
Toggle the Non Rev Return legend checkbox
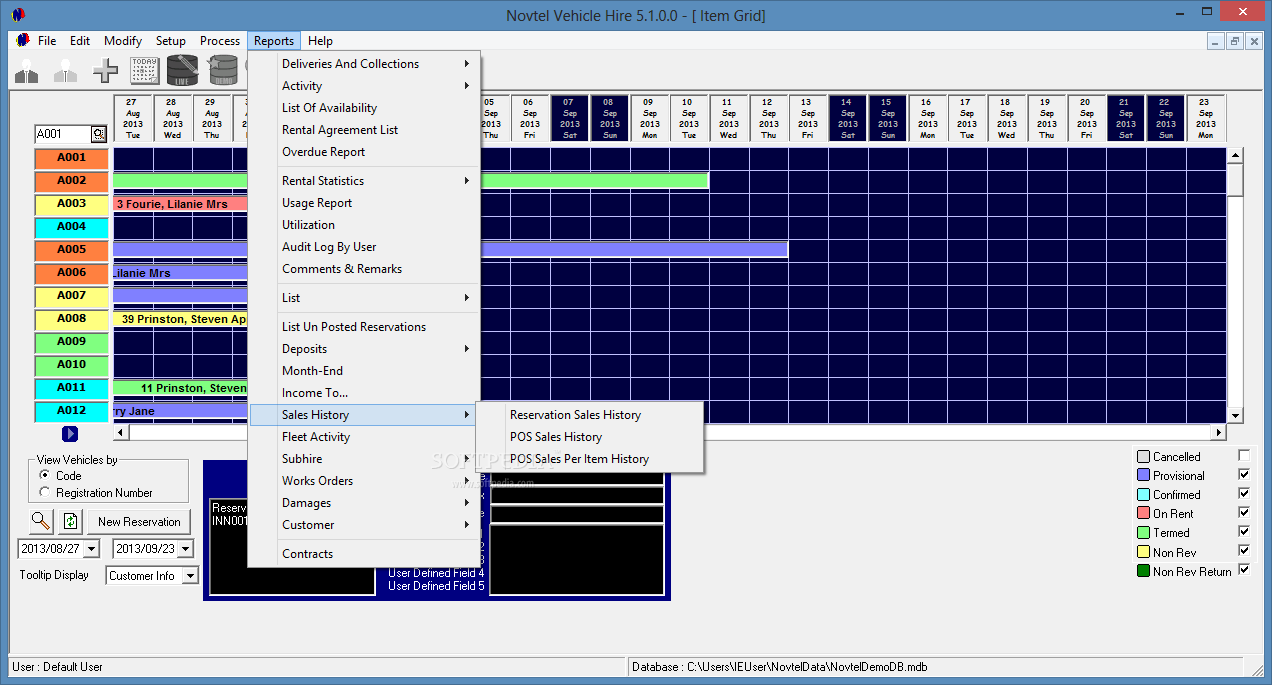1244,570
